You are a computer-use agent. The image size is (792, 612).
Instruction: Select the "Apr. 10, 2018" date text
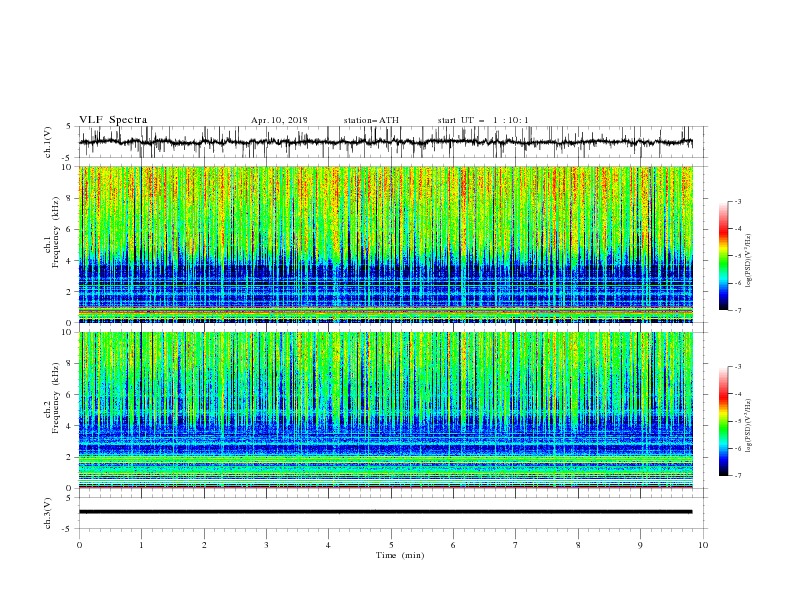279,120
